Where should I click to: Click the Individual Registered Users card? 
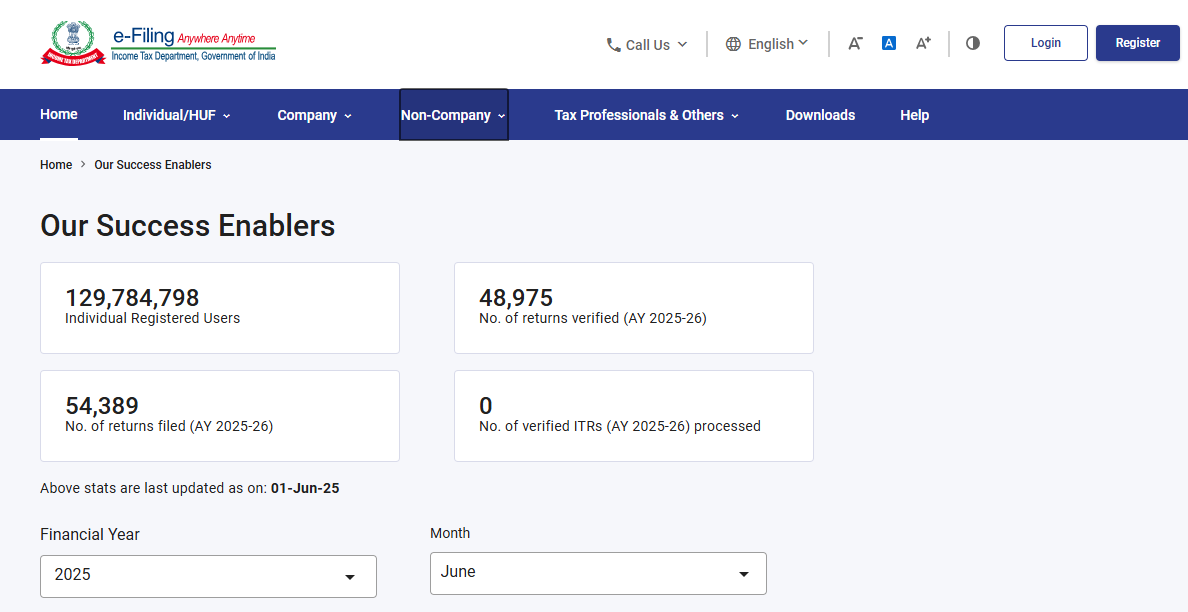pyautogui.click(x=220, y=308)
